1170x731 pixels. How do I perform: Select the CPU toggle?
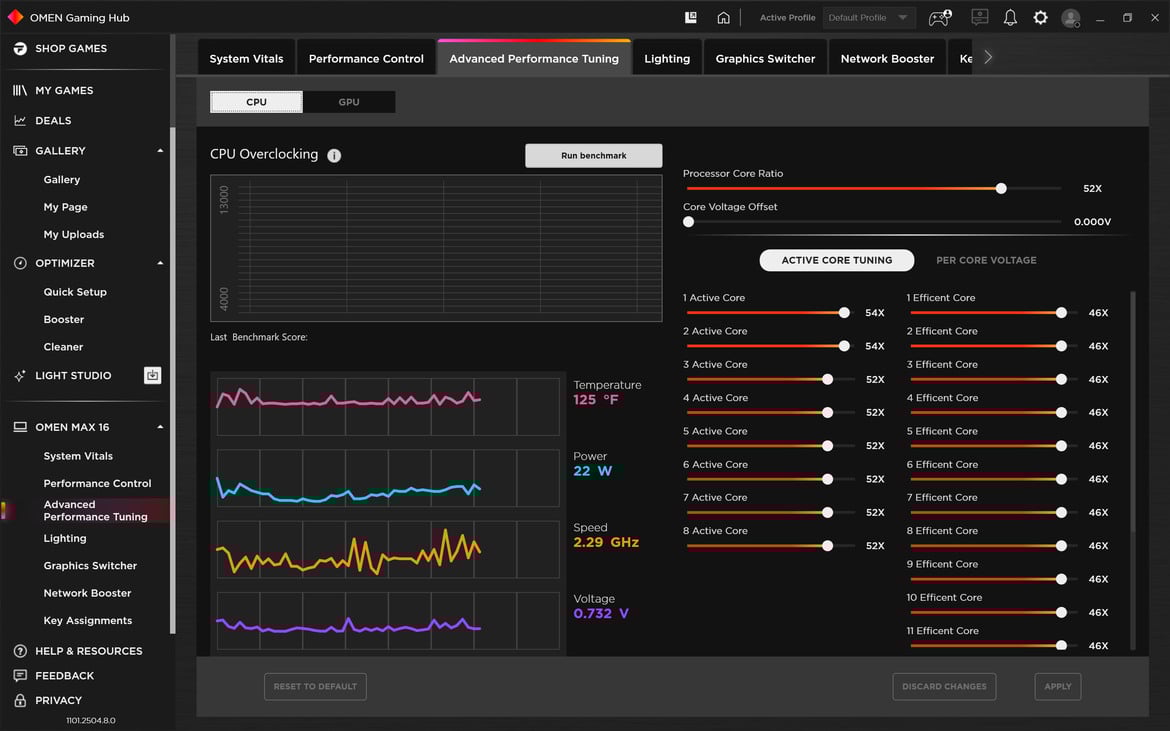click(x=256, y=102)
